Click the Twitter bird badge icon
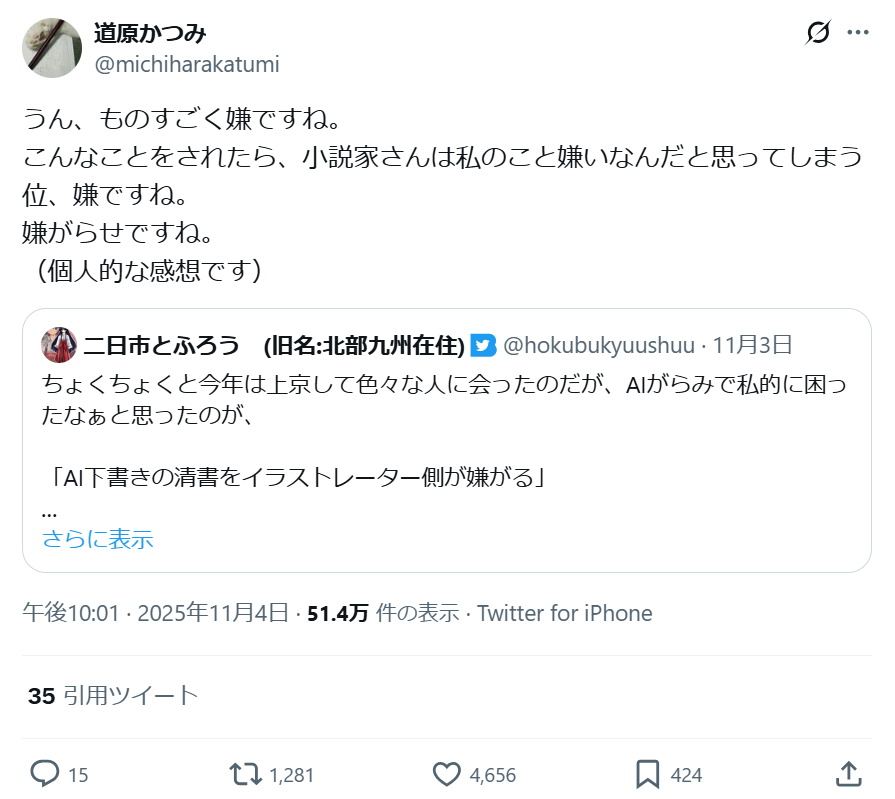This screenshot has height=799, width=895. point(484,346)
